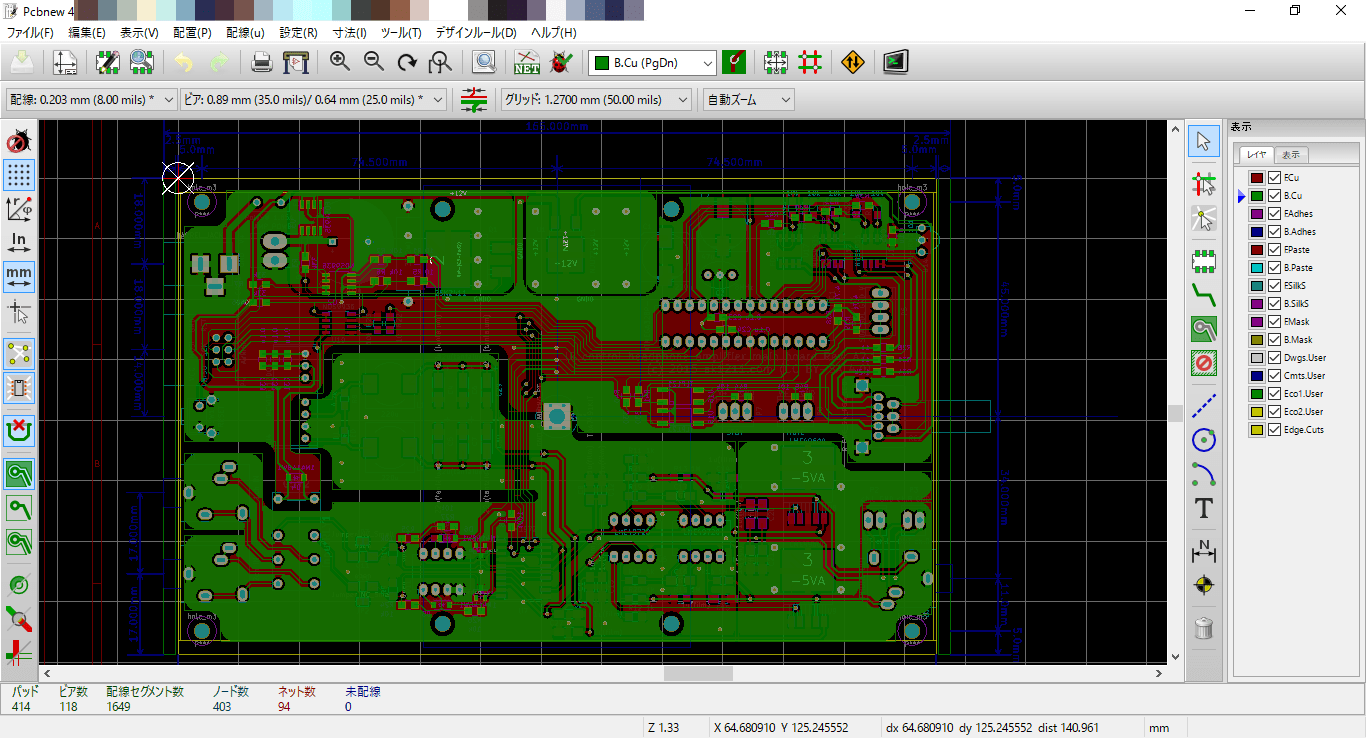The image size is (1366, 738).
Task: Toggle the F.SilkS layer checkbox
Action: 1274,285
